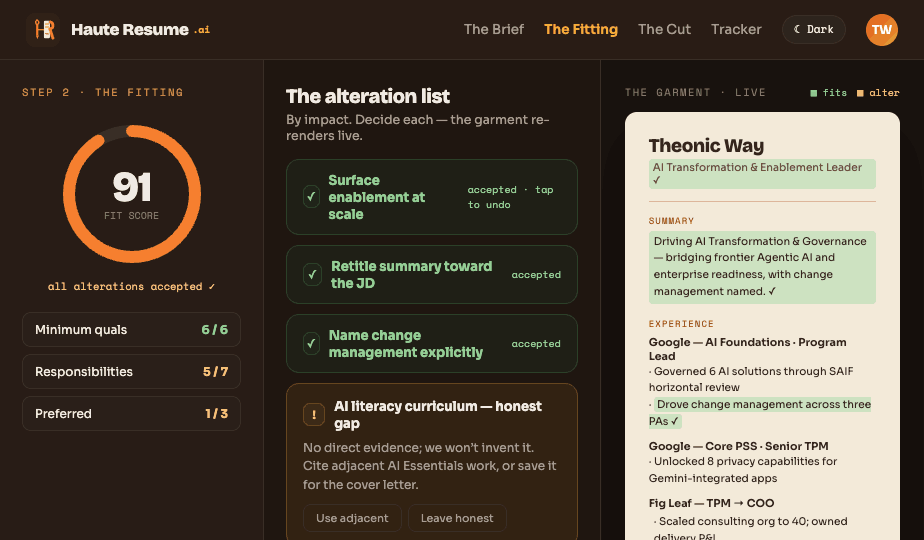
Task: Click the green fits legend square
Action: (x=814, y=93)
